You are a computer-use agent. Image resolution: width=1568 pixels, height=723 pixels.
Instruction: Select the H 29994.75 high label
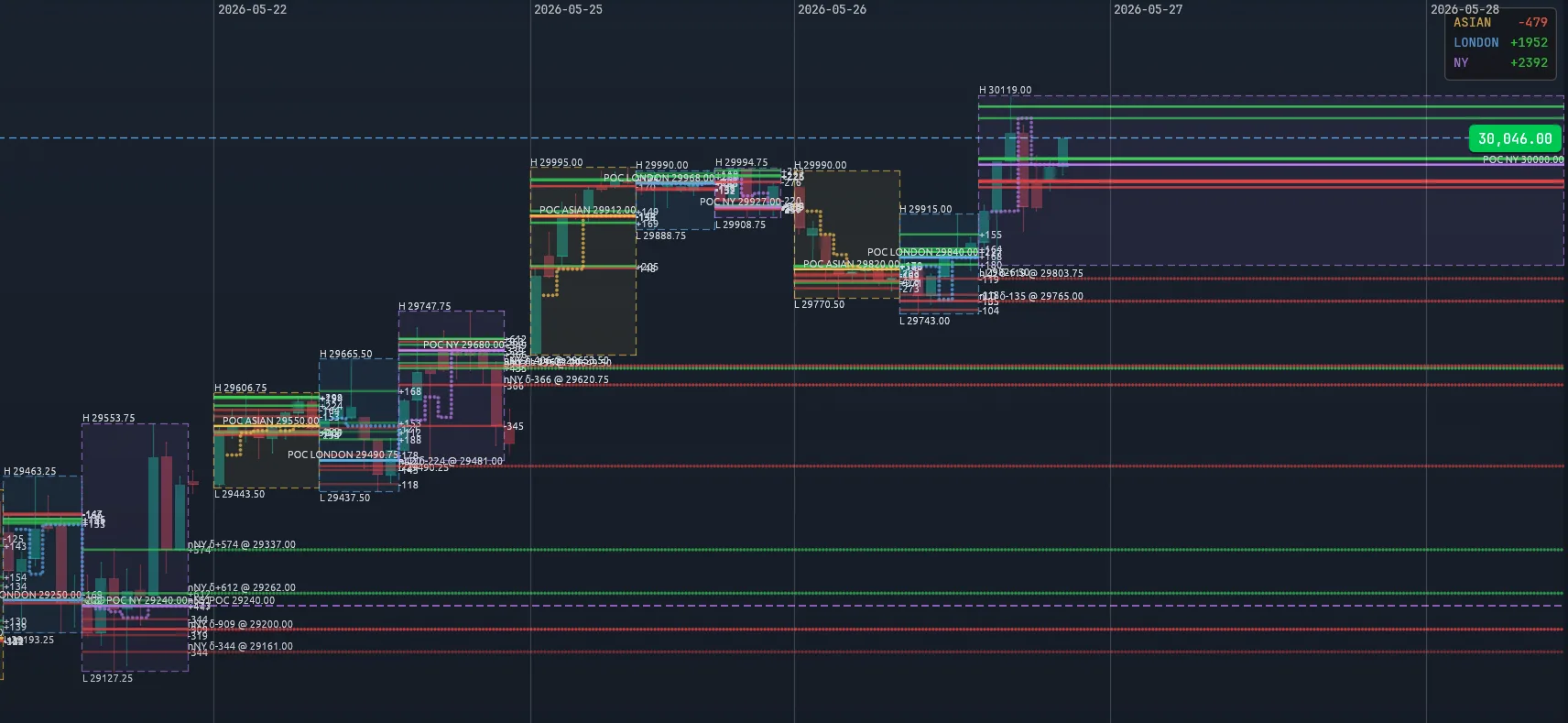pyautogui.click(x=741, y=162)
